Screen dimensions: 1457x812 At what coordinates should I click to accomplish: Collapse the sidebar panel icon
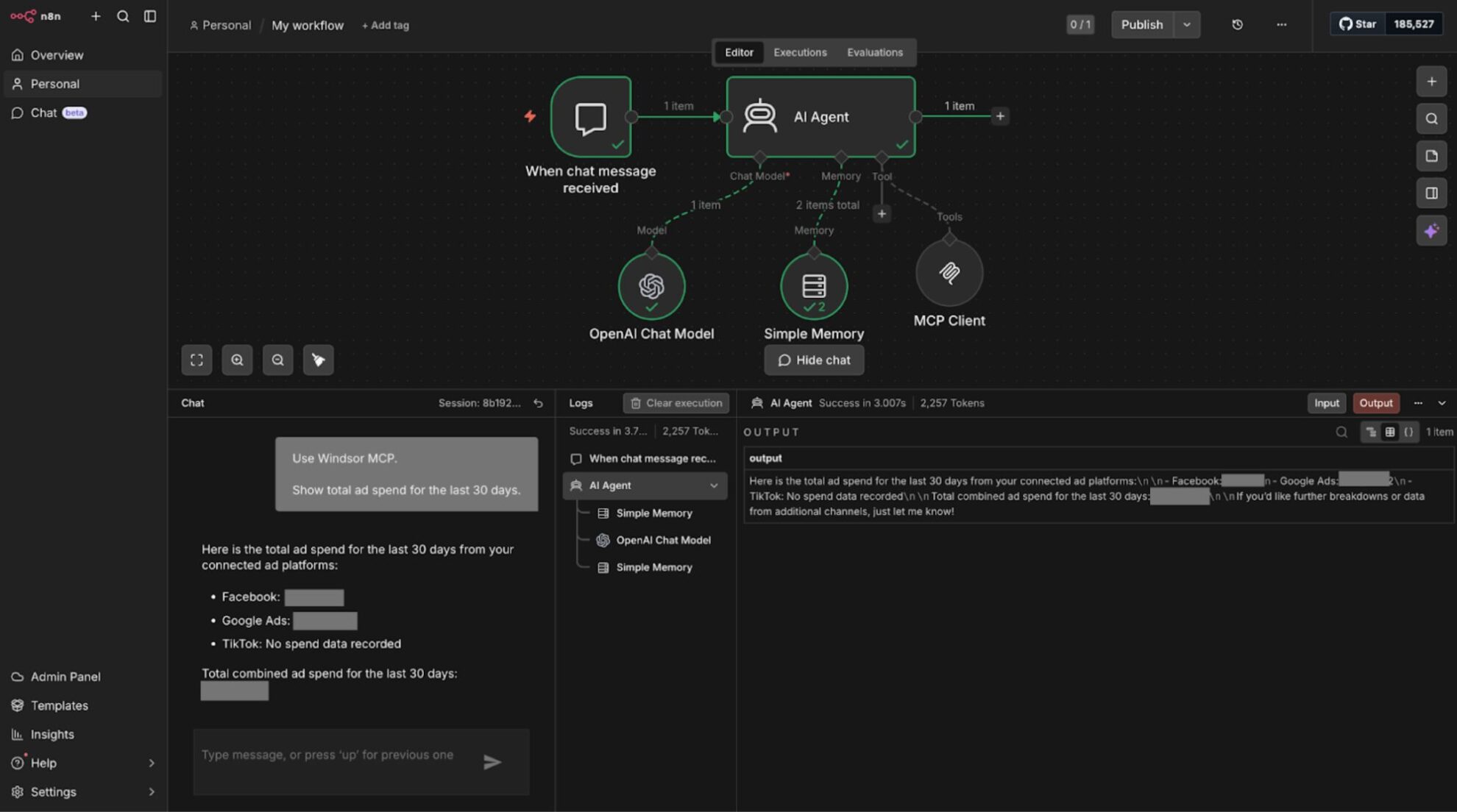(x=150, y=16)
